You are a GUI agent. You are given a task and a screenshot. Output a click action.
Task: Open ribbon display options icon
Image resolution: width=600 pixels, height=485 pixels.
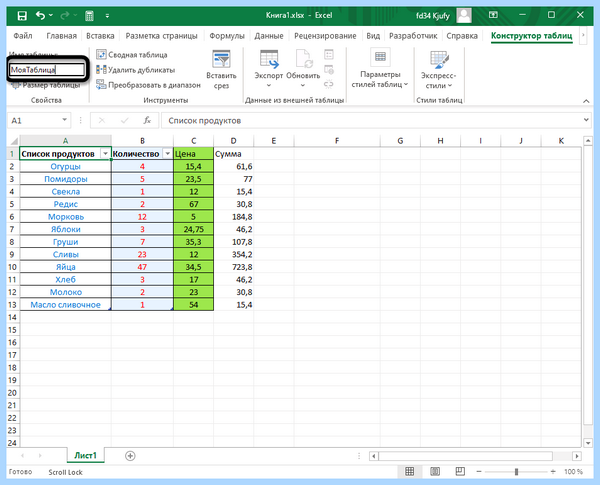(x=493, y=15)
